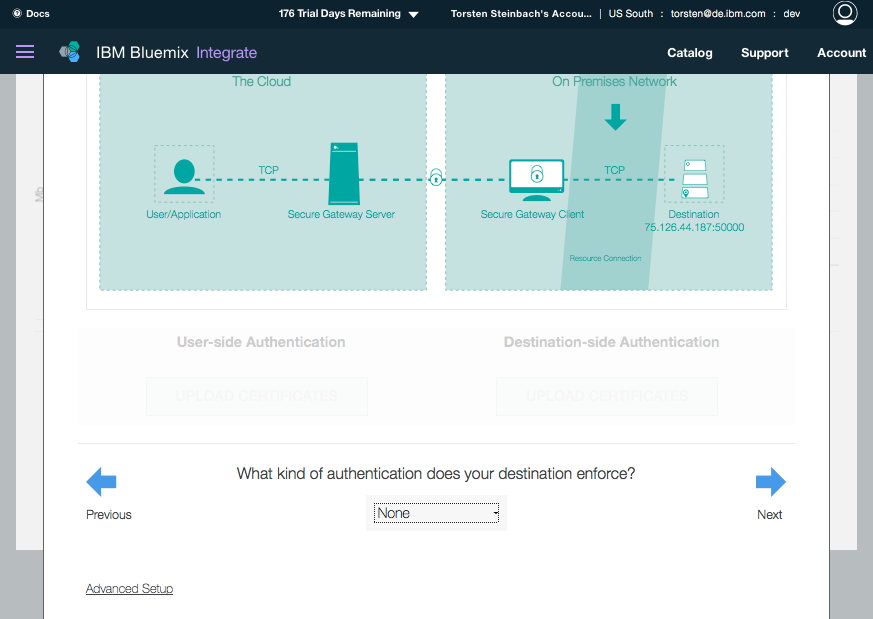Click the Docs icon in the top bar
873x619 pixels.
17,13
